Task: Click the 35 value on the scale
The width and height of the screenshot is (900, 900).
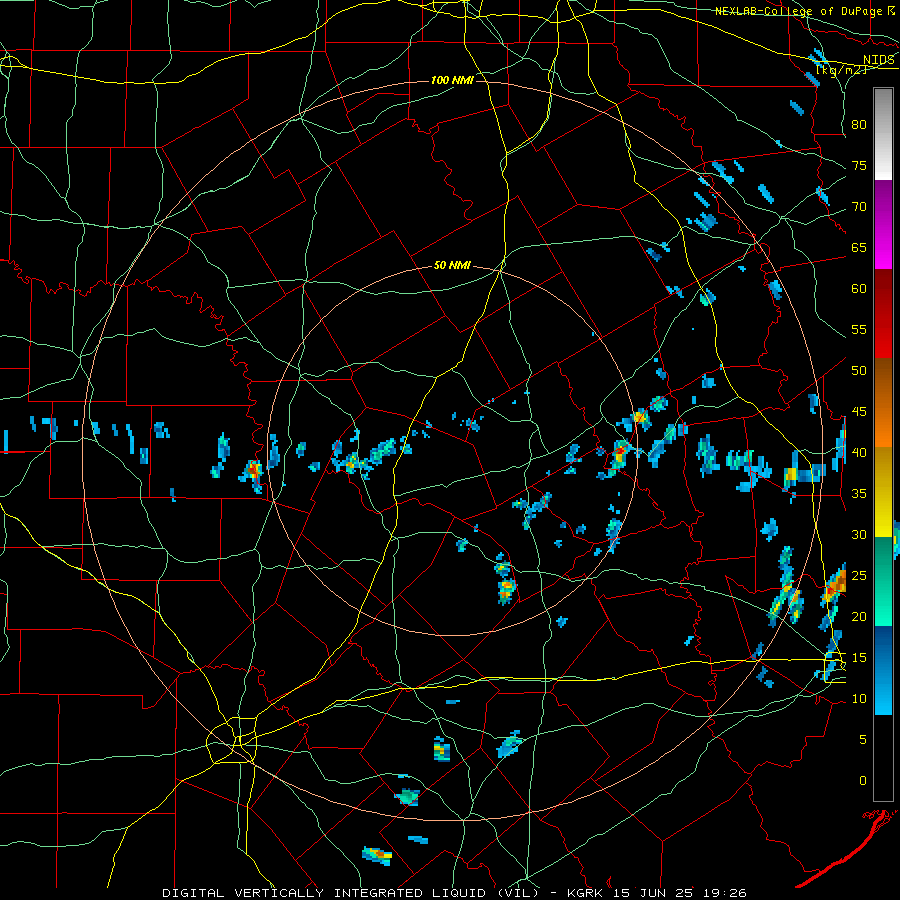Action: tap(859, 494)
